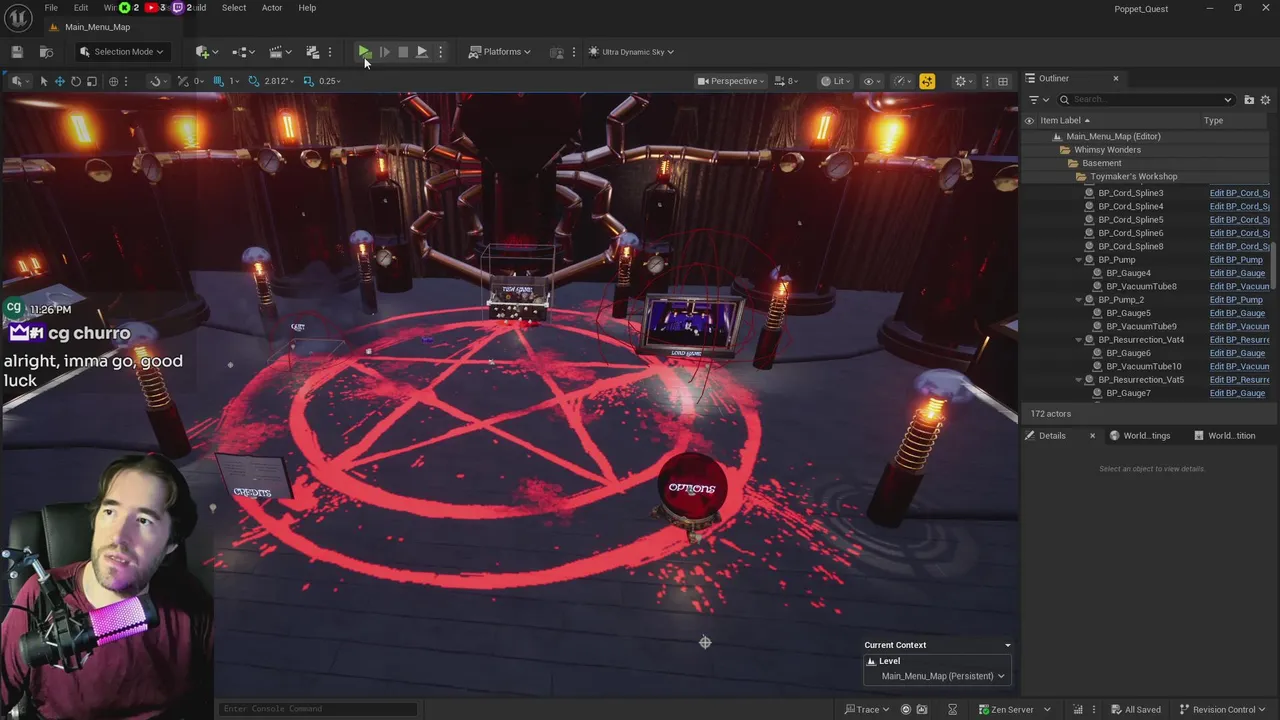Click the Outliner search field
The image size is (1280, 720).
click(x=1146, y=100)
